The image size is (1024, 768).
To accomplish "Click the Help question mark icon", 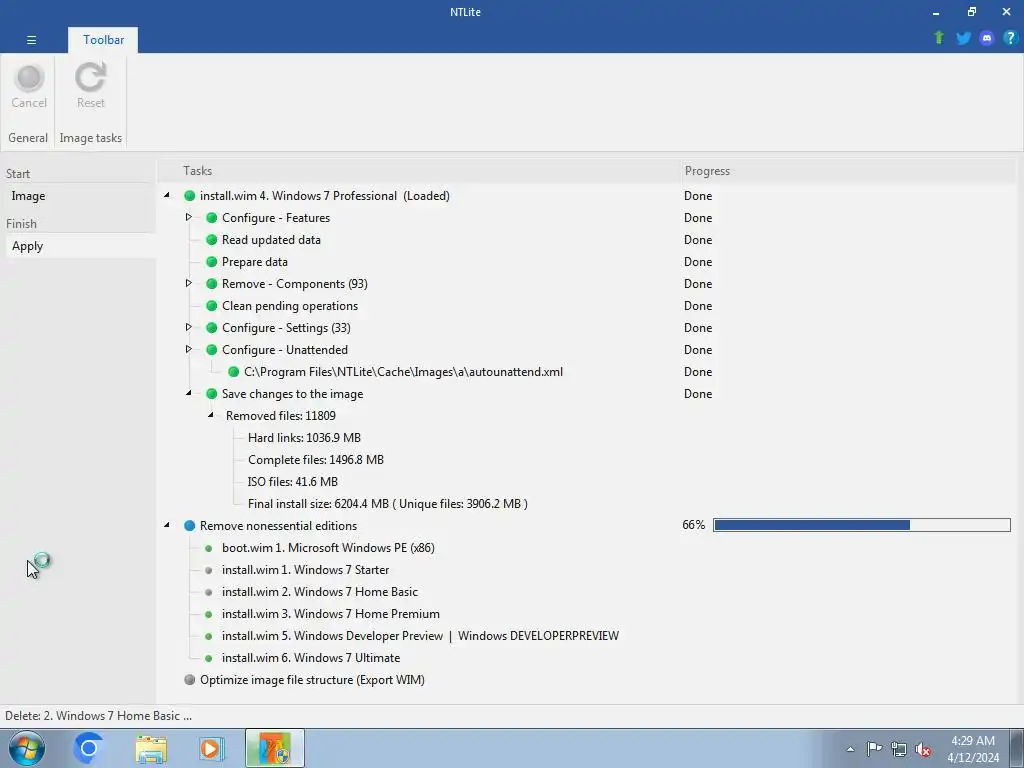I will (x=1010, y=38).
